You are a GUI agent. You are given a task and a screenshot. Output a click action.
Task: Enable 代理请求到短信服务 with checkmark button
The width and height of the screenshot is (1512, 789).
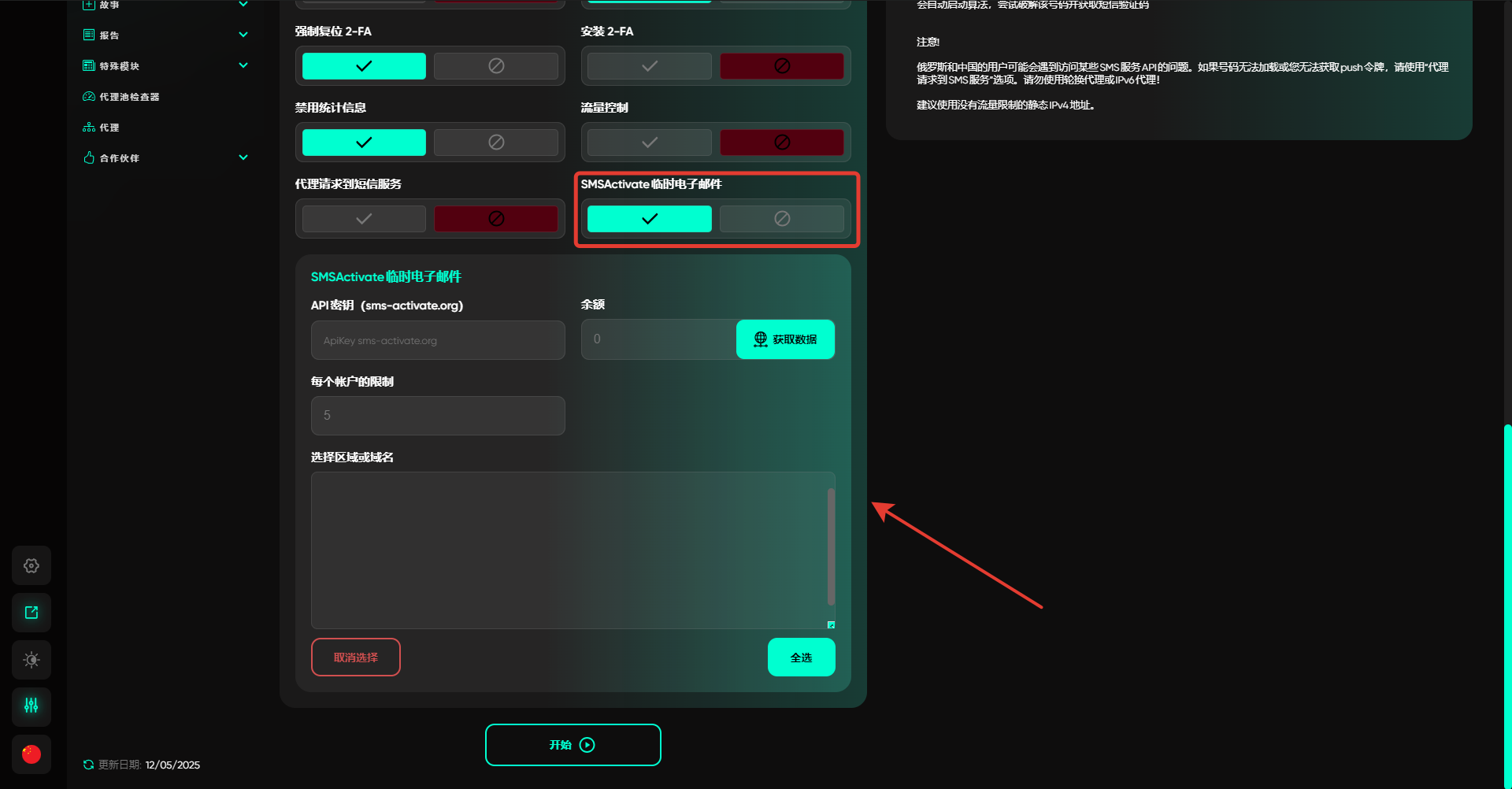(364, 219)
